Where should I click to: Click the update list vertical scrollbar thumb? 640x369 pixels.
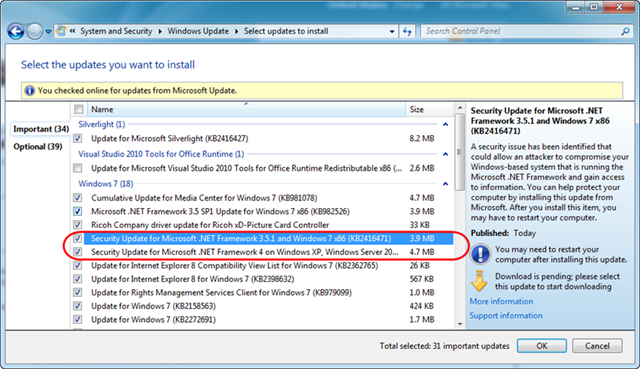point(460,152)
